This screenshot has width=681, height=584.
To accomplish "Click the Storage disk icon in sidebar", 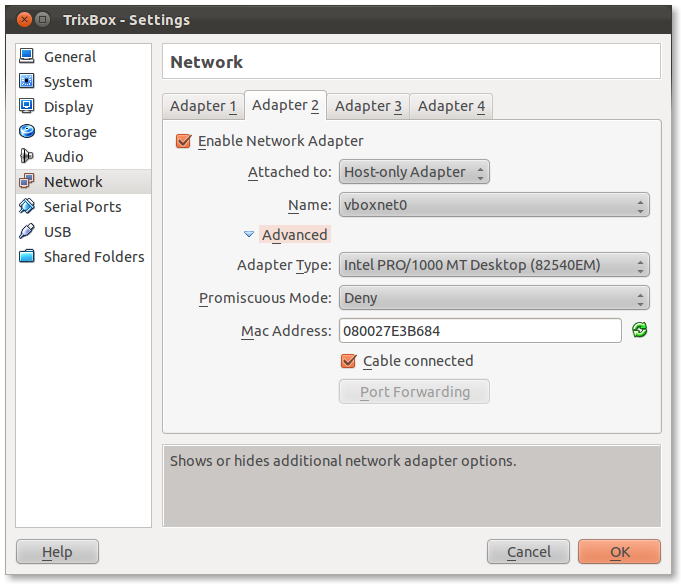I will tap(27, 131).
